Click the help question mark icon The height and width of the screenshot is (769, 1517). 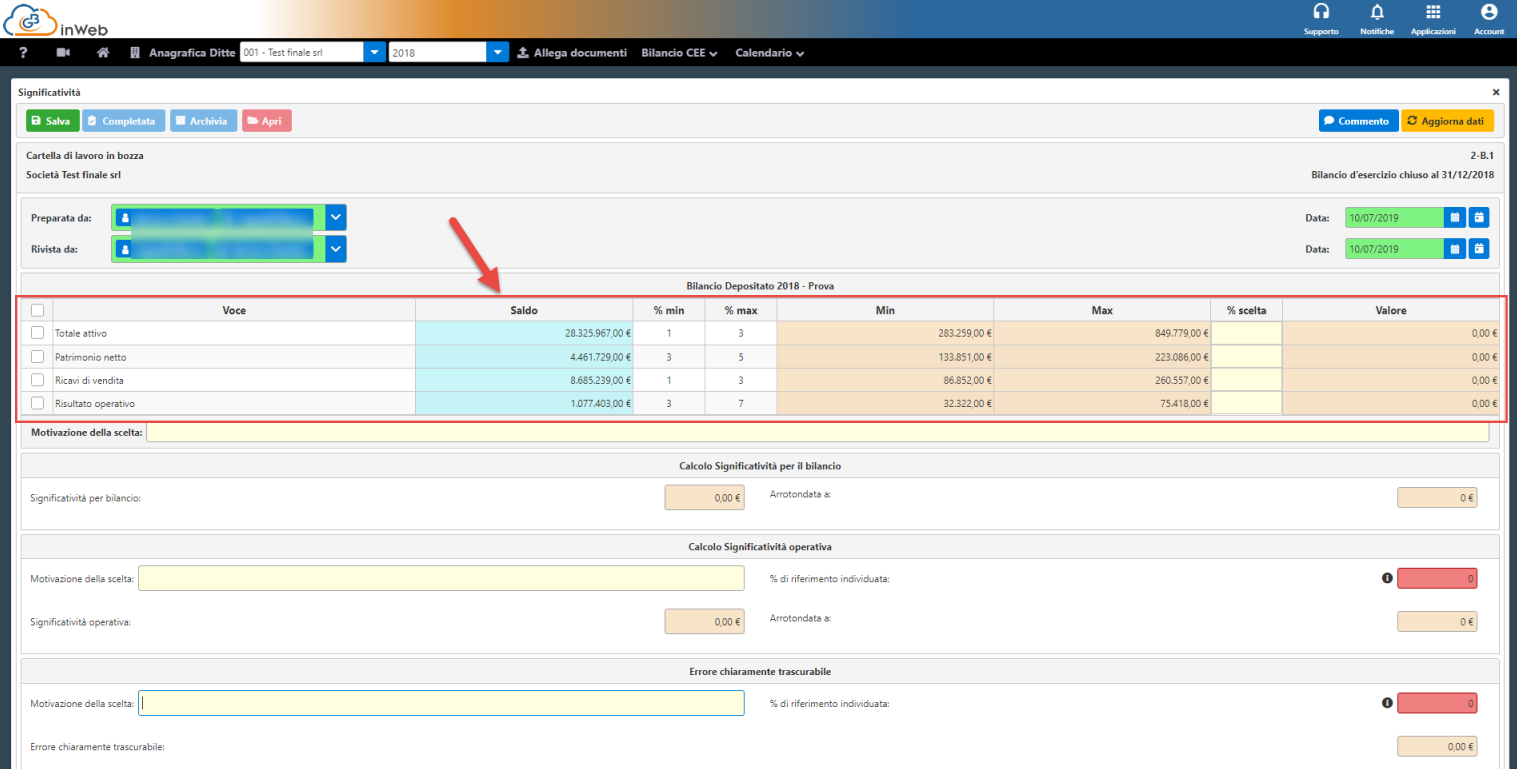[23, 52]
